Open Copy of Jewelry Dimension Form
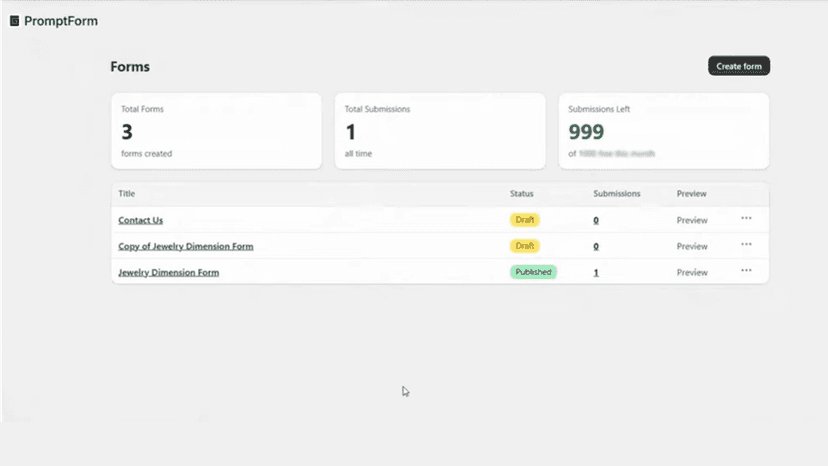The image size is (828, 466). 186,246
